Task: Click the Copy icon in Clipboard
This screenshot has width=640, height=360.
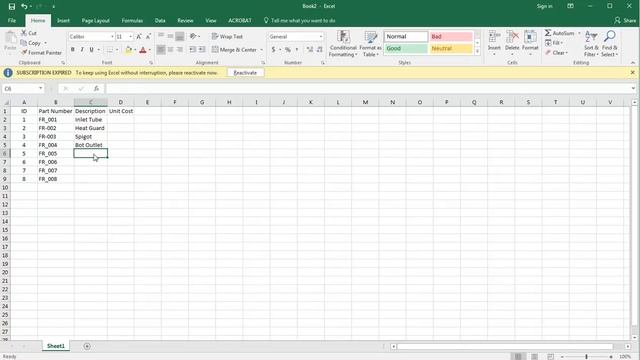Action: point(24,42)
